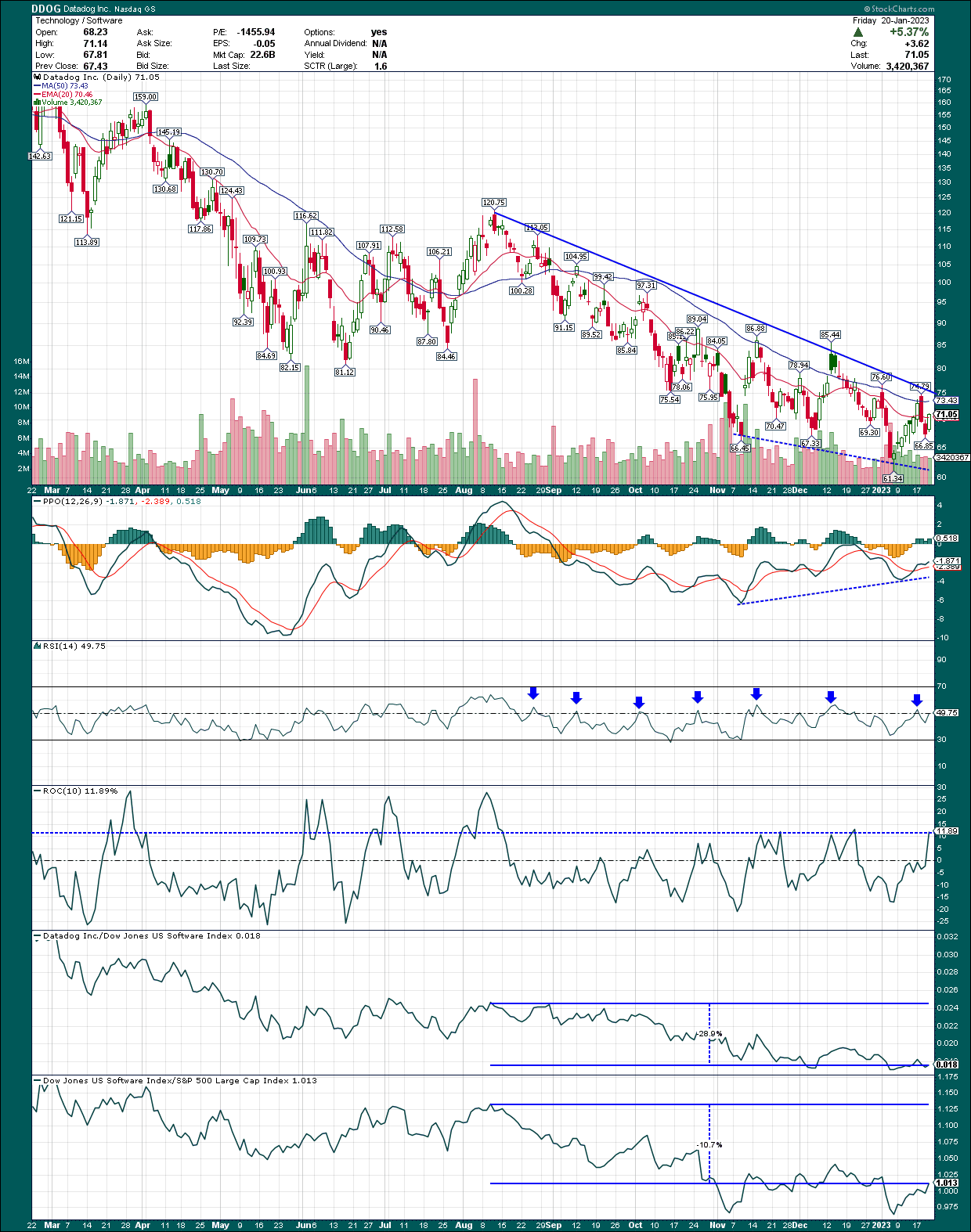This screenshot has width=971, height=1232.
Task: Click the 67.33 price label
Action: pyautogui.click(x=810, y=444)
